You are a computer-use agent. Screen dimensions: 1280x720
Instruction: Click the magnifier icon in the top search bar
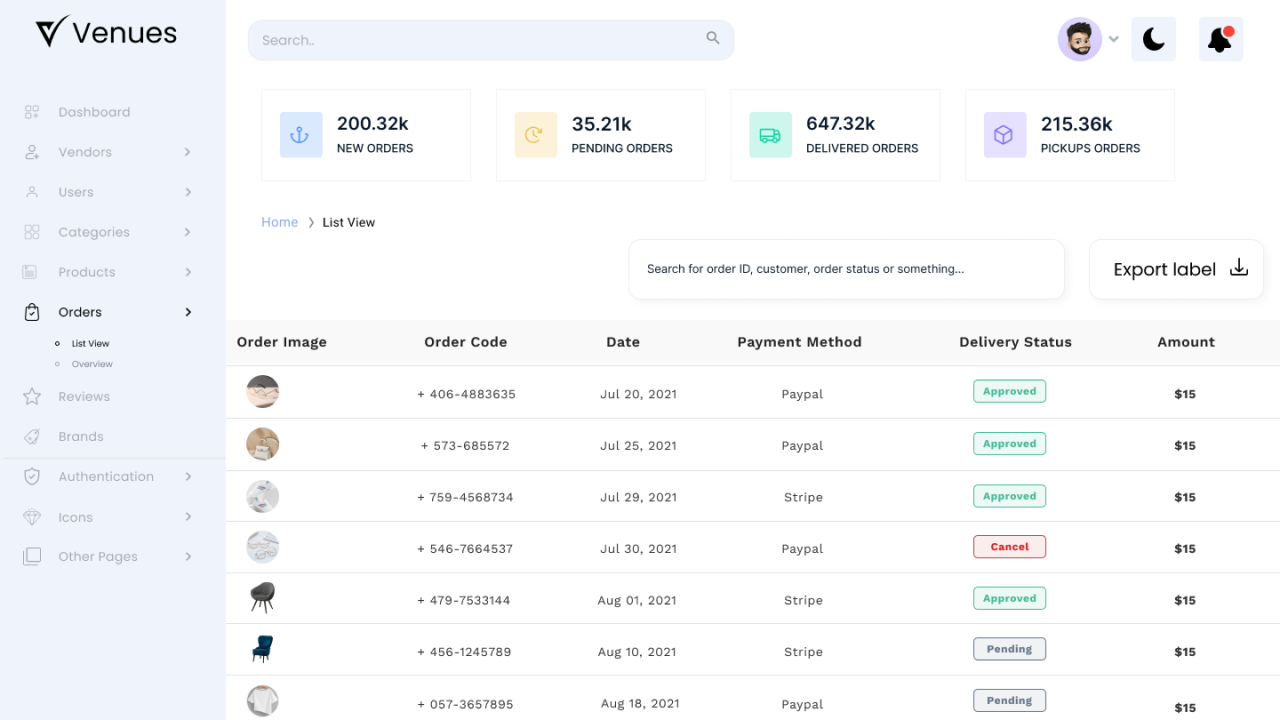coord(713,38)
